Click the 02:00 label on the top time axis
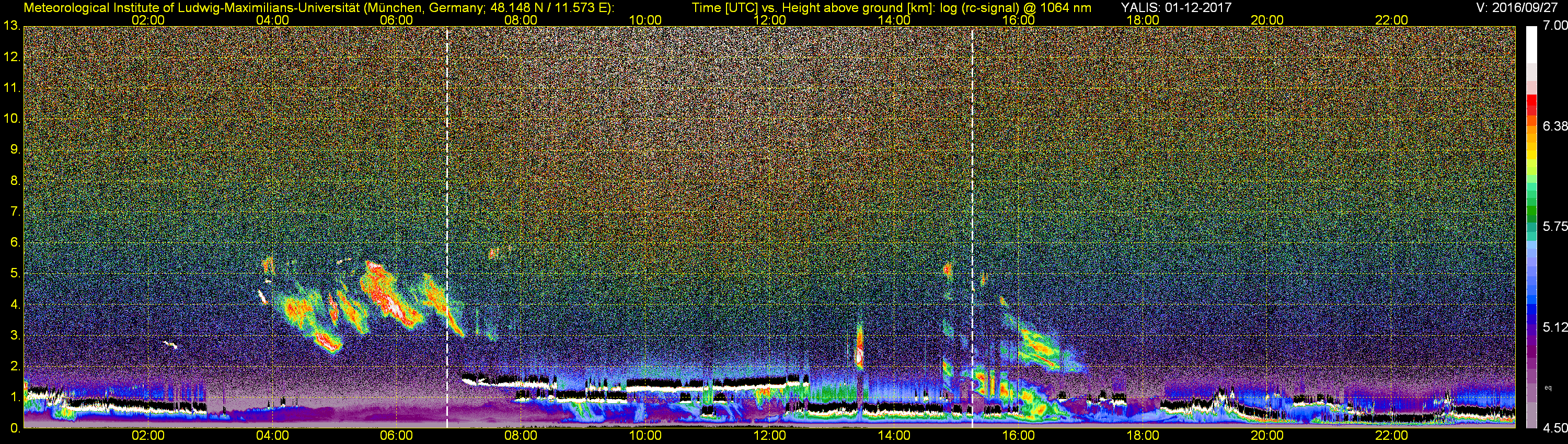This screenshot has height=444, width=1568. pyautogui.click(x=148, y=20)
